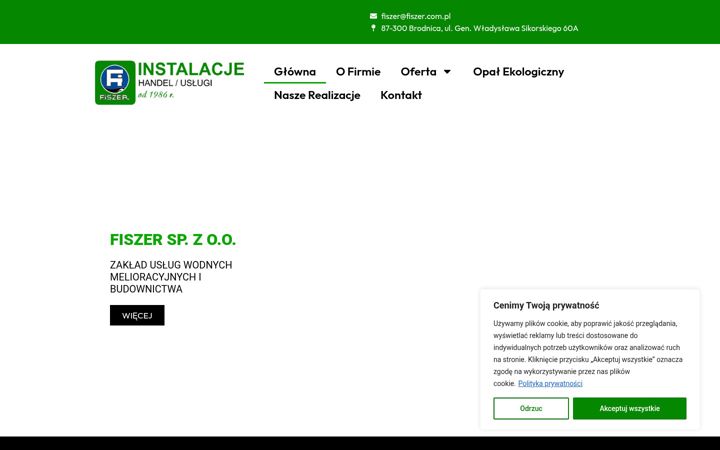
Task: Open the Kontakt page
Action: tap(401, 95)
